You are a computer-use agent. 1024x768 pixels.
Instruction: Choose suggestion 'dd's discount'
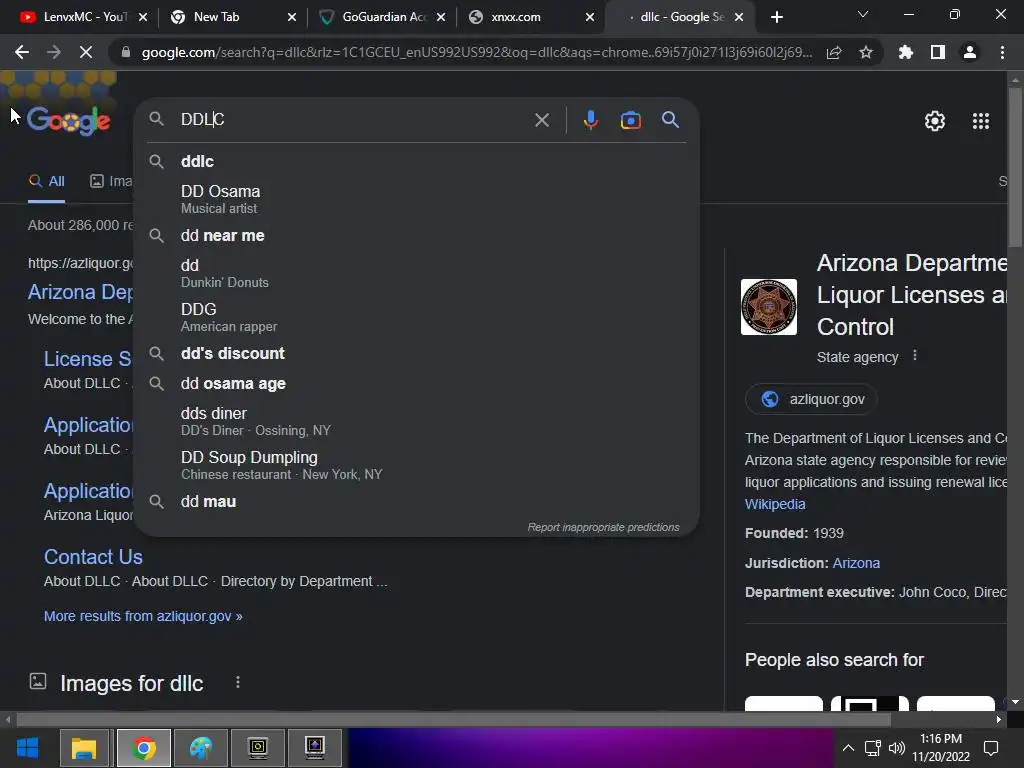(417, 353)
